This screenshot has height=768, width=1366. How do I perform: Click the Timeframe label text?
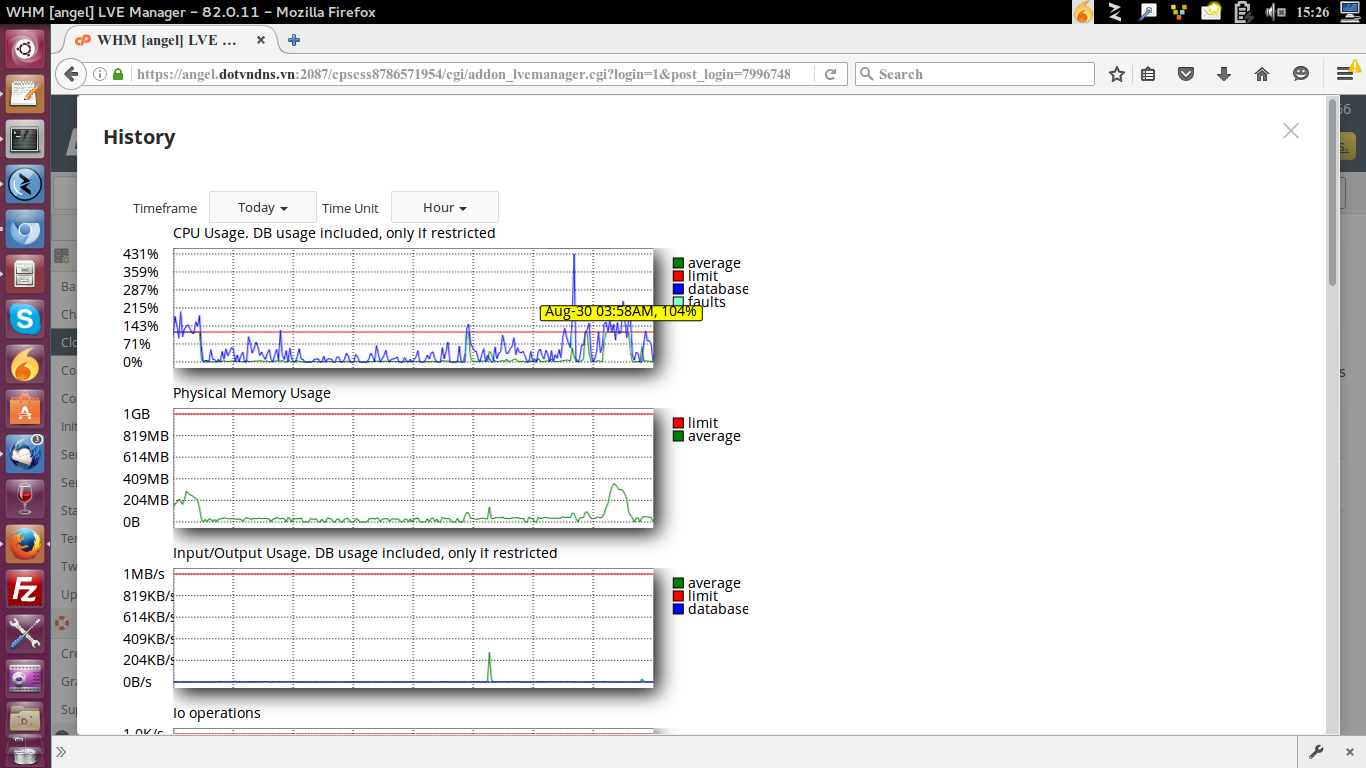pos(165,208)
